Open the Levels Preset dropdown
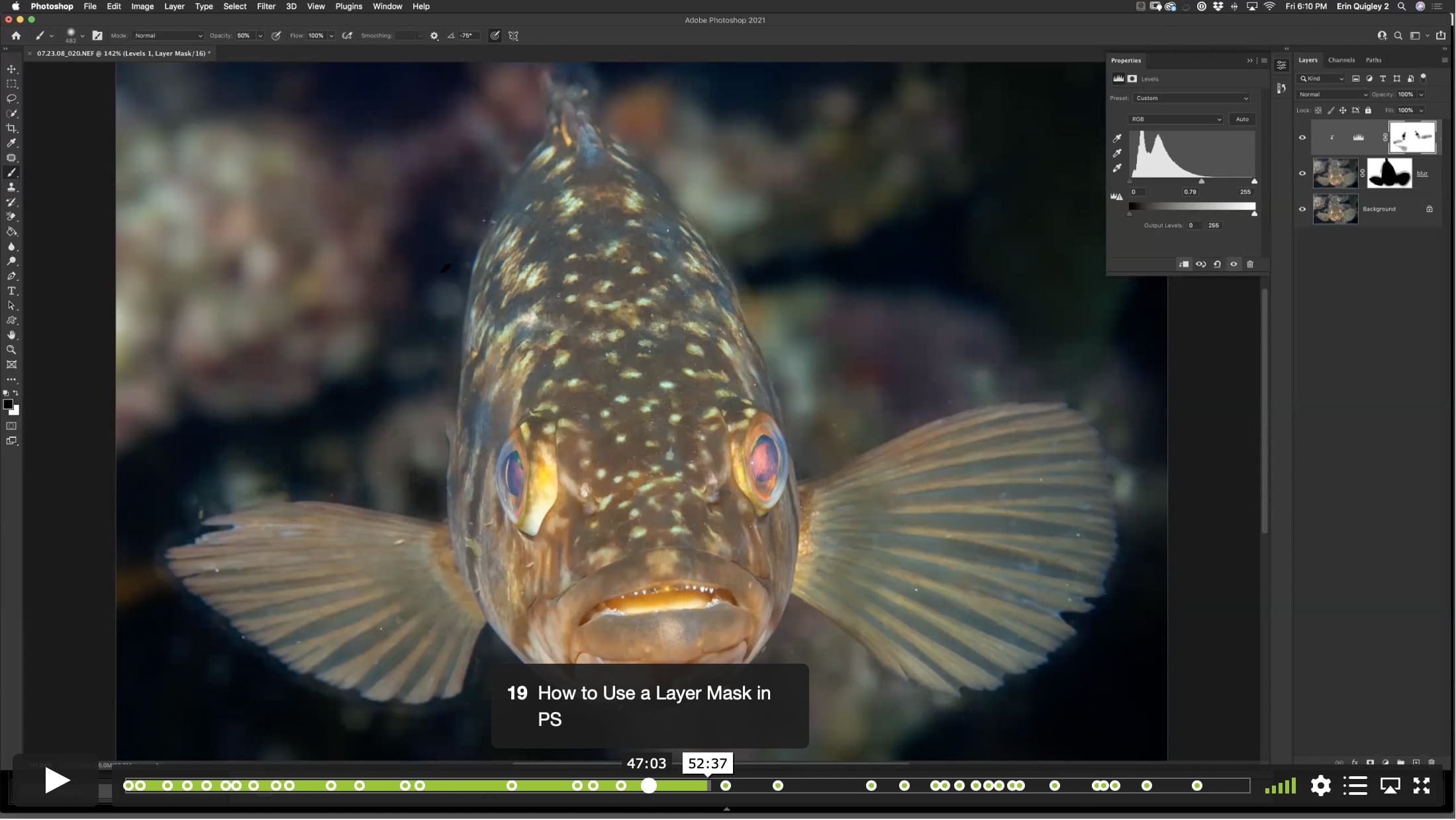This screenshot has height=820, width=1456. [x=1191, y=98]
